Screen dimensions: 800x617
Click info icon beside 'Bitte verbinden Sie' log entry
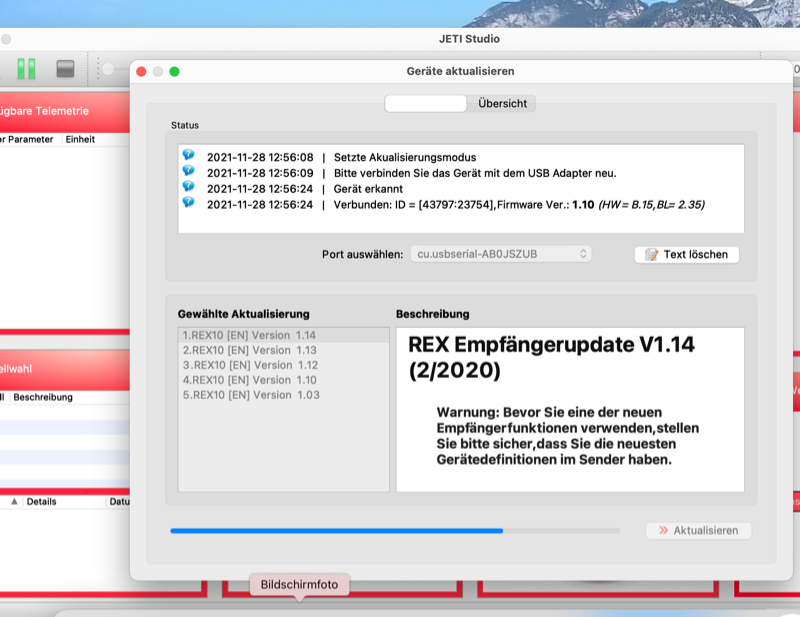pos(188,170)
